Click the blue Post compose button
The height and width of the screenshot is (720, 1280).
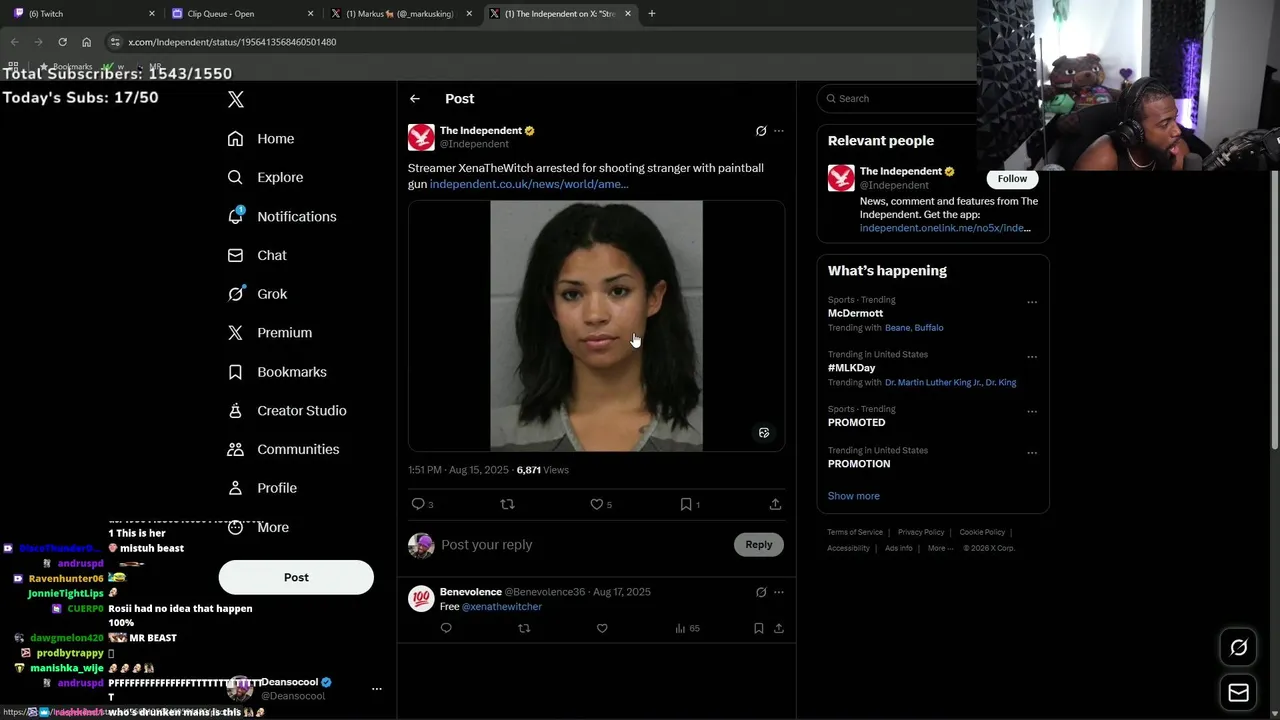point(296,577)
